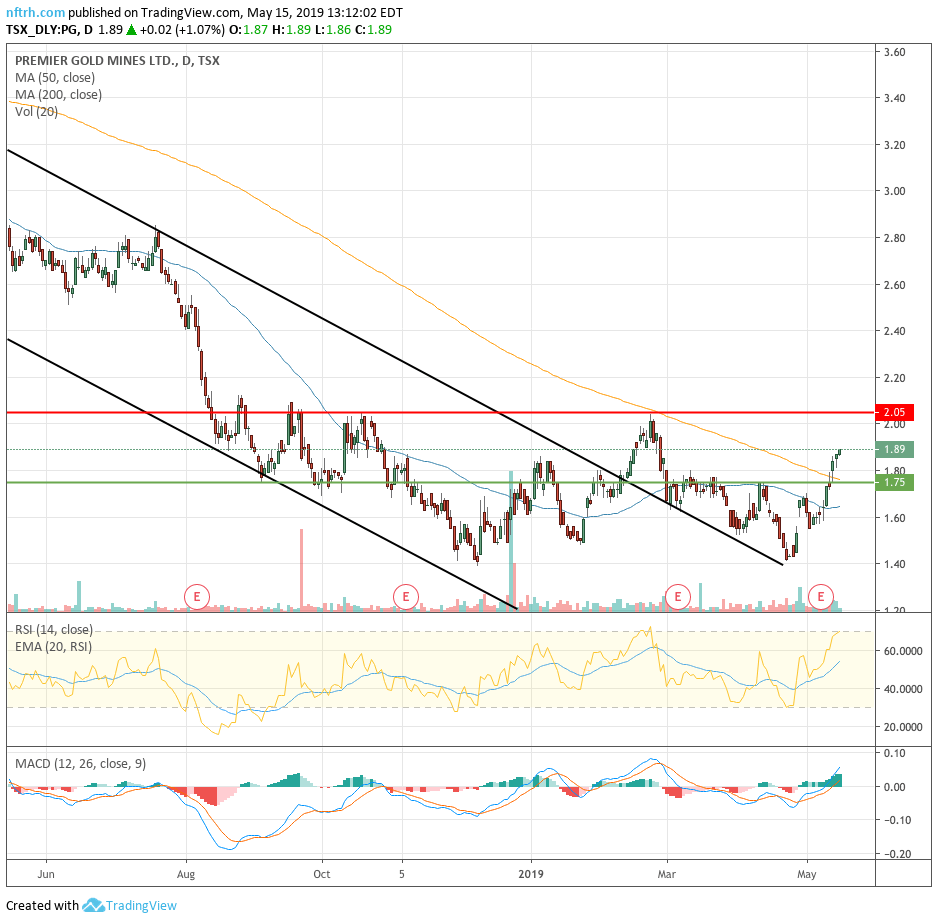Select the current price 1.89 label

(894, 449)
